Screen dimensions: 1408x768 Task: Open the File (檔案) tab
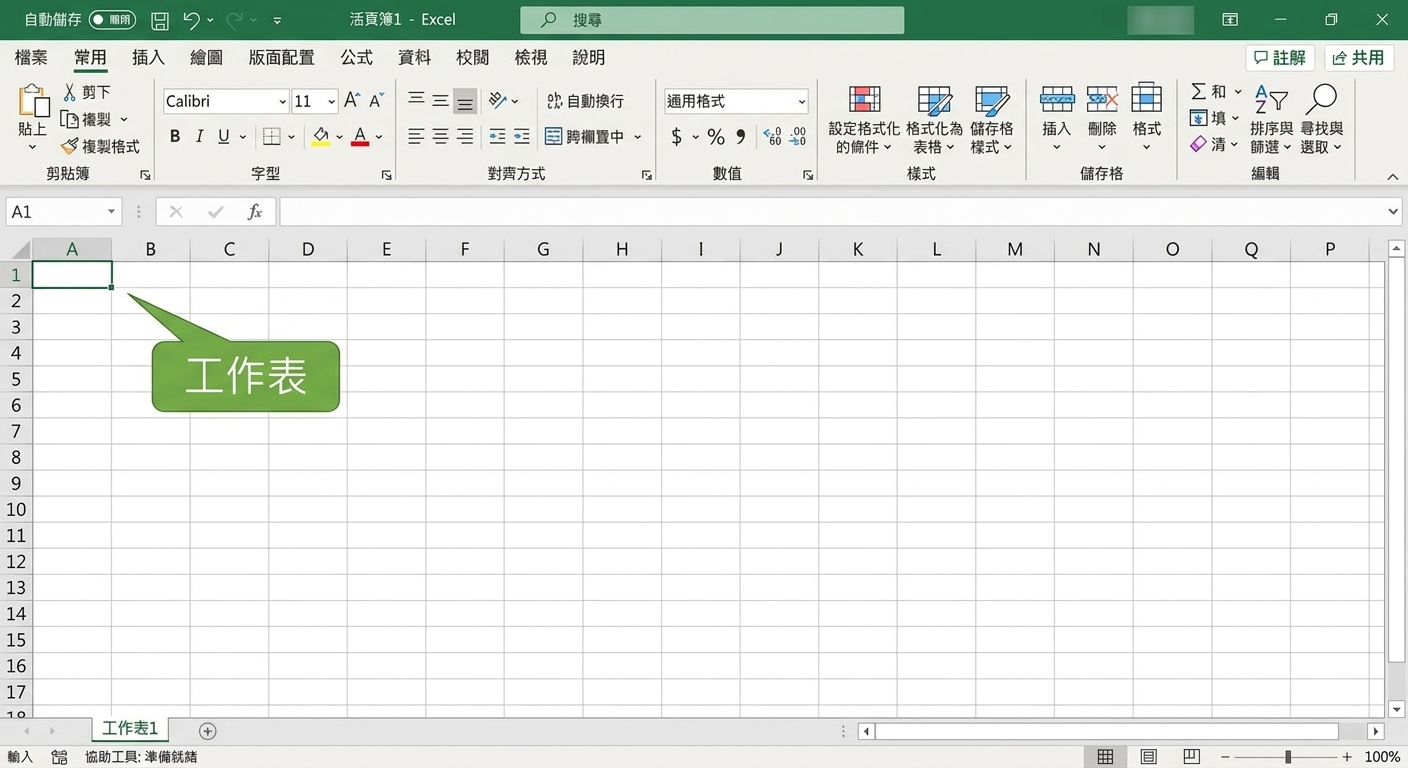coord(31,58)
